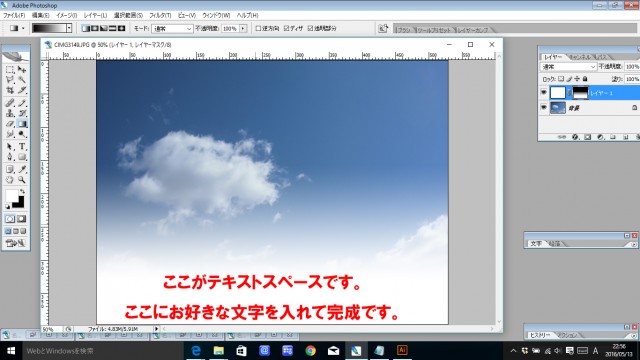Viewport: 640px width, 360px height.
Task: Select the レイヤー 1 layer mask thumbnail
Action: (x=580, y=93)
